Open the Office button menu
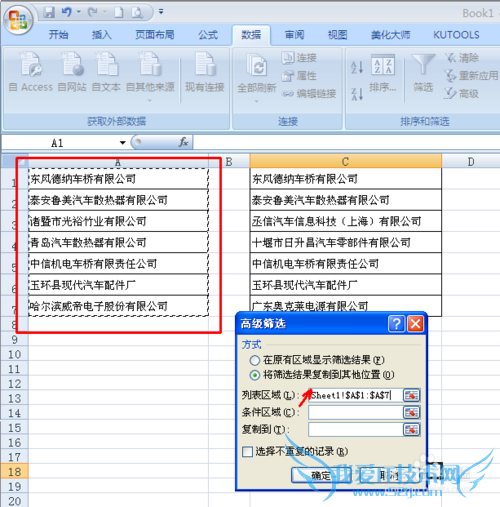 pos(18,19)
